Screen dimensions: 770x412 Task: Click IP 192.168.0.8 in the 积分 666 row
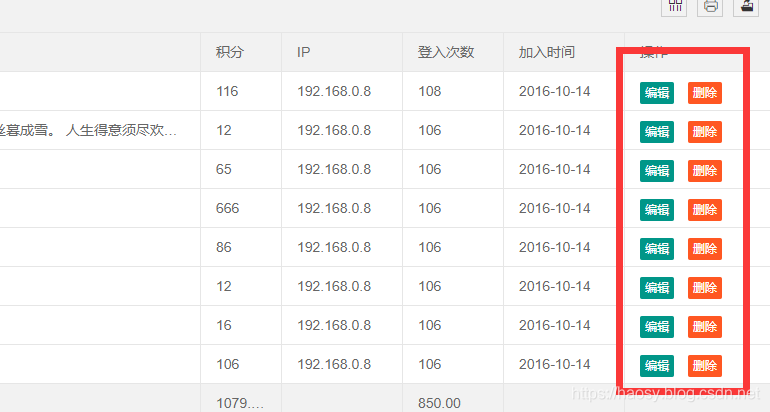point(342,208)
